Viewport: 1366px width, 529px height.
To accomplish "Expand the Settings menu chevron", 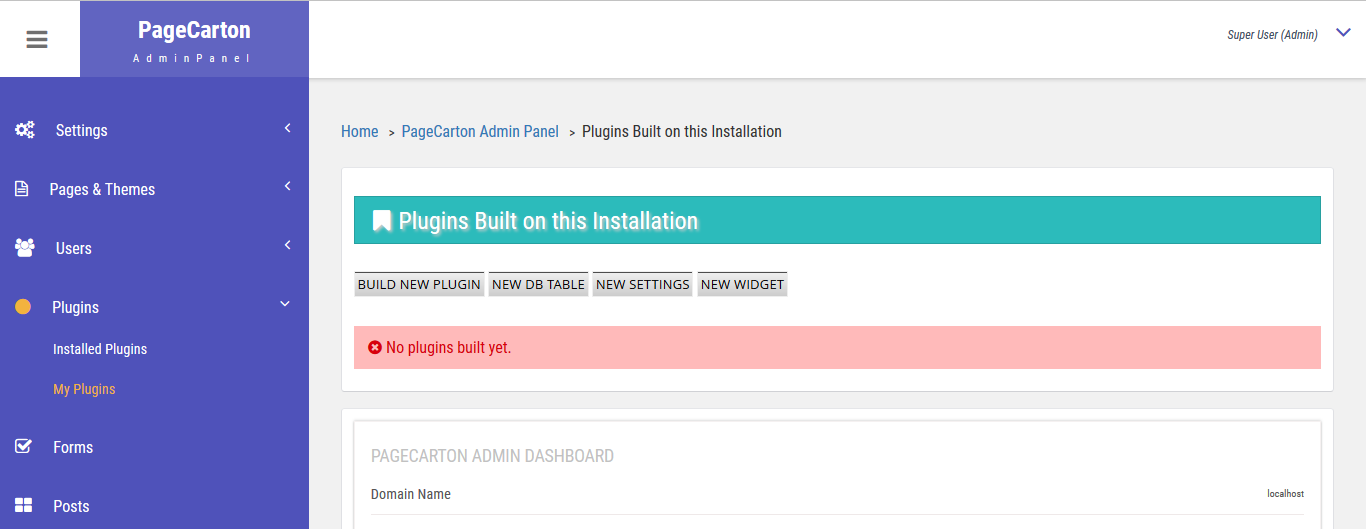I will [x=287, y=128].
